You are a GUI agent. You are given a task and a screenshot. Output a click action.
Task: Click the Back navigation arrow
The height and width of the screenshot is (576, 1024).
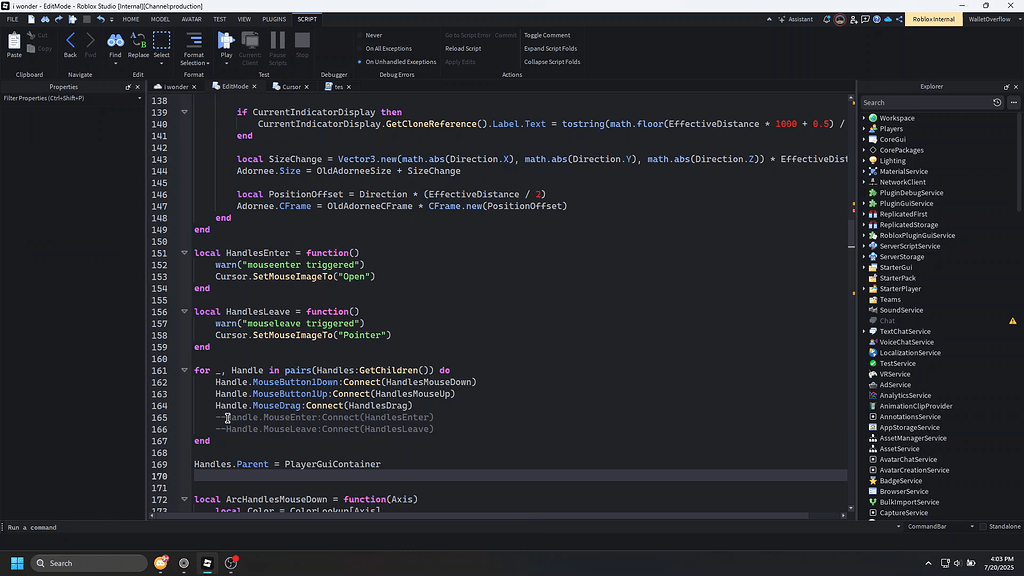(x=70, y=41)
